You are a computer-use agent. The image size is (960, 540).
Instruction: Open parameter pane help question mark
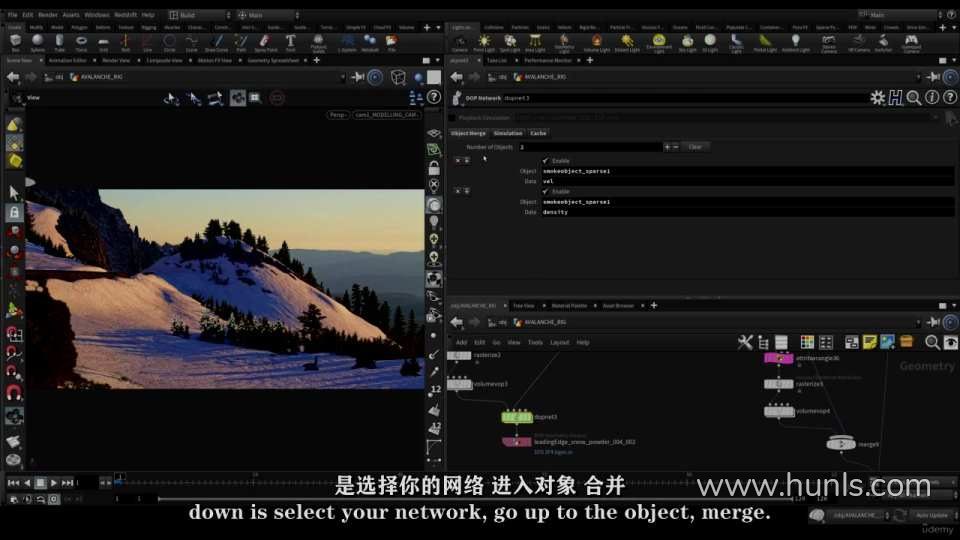[x=950, y=97]
